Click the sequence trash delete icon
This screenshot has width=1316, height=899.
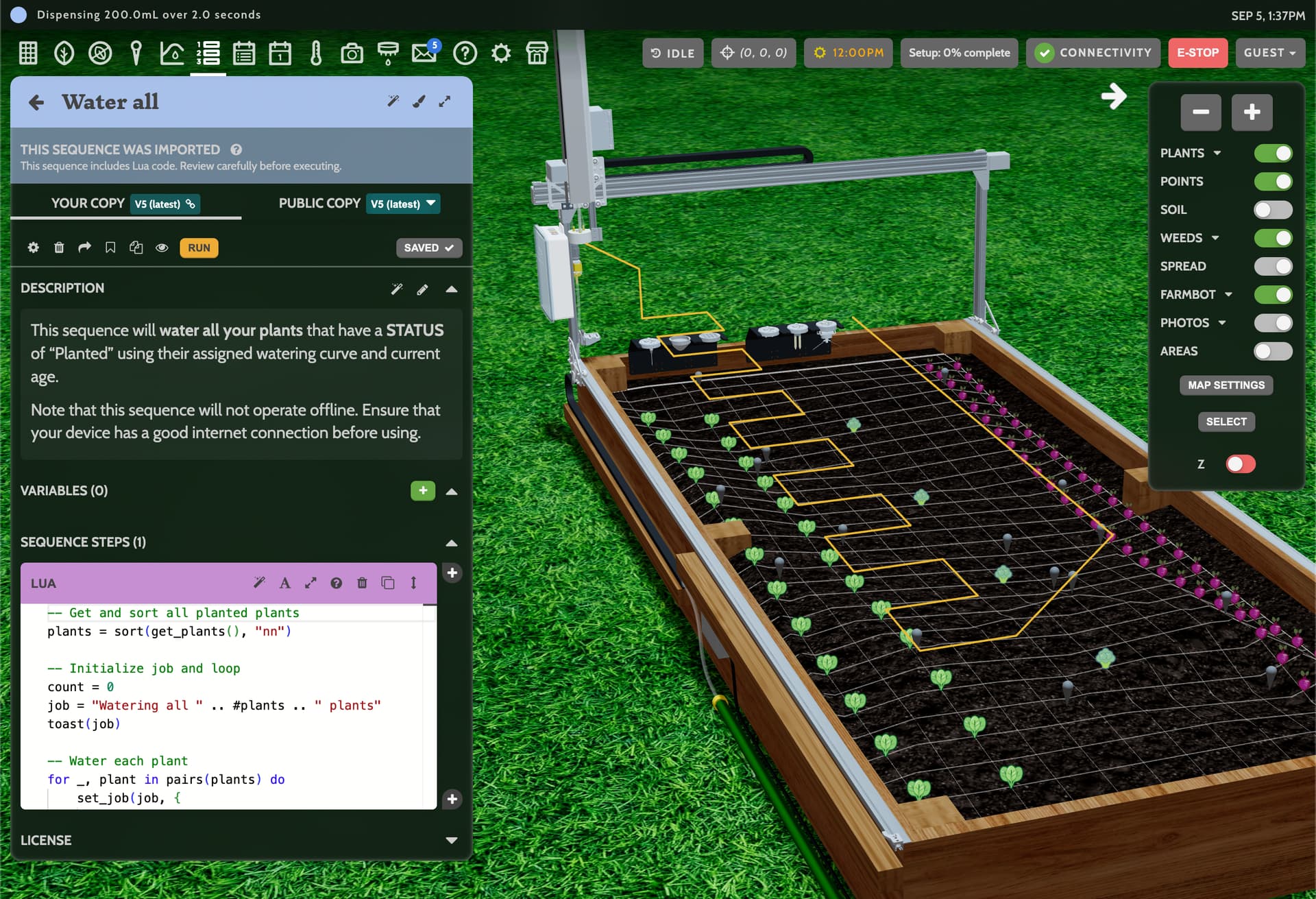click(x=59, y=248)
